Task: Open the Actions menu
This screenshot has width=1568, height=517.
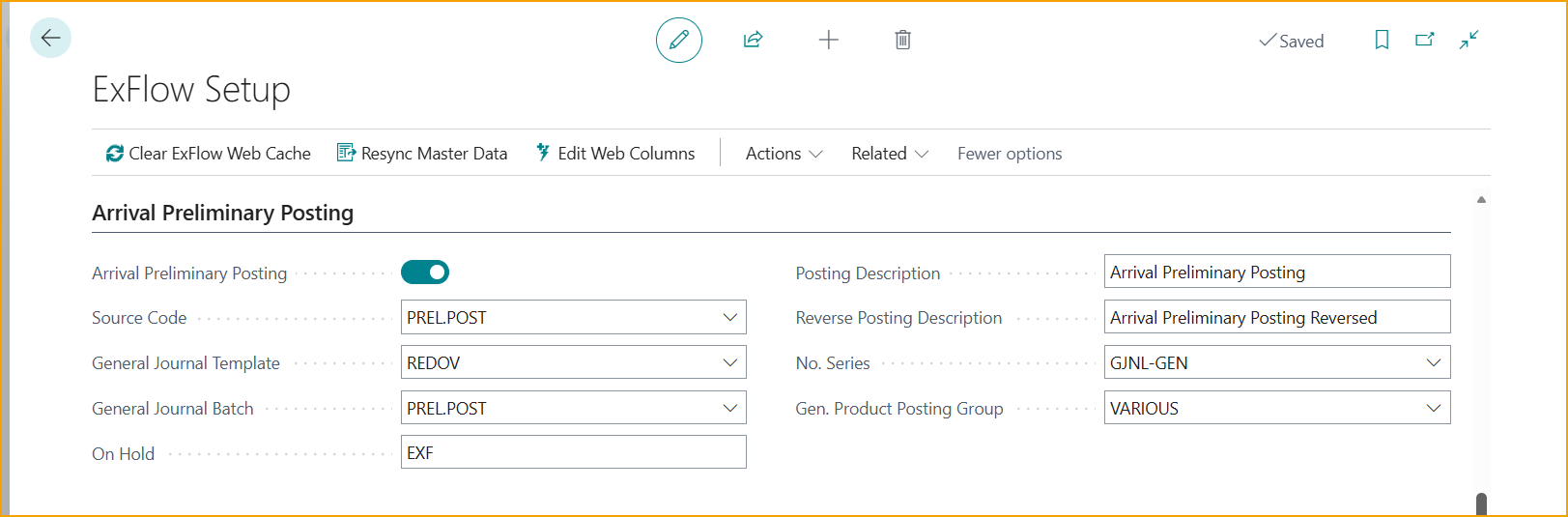Action: click(784, 154)
